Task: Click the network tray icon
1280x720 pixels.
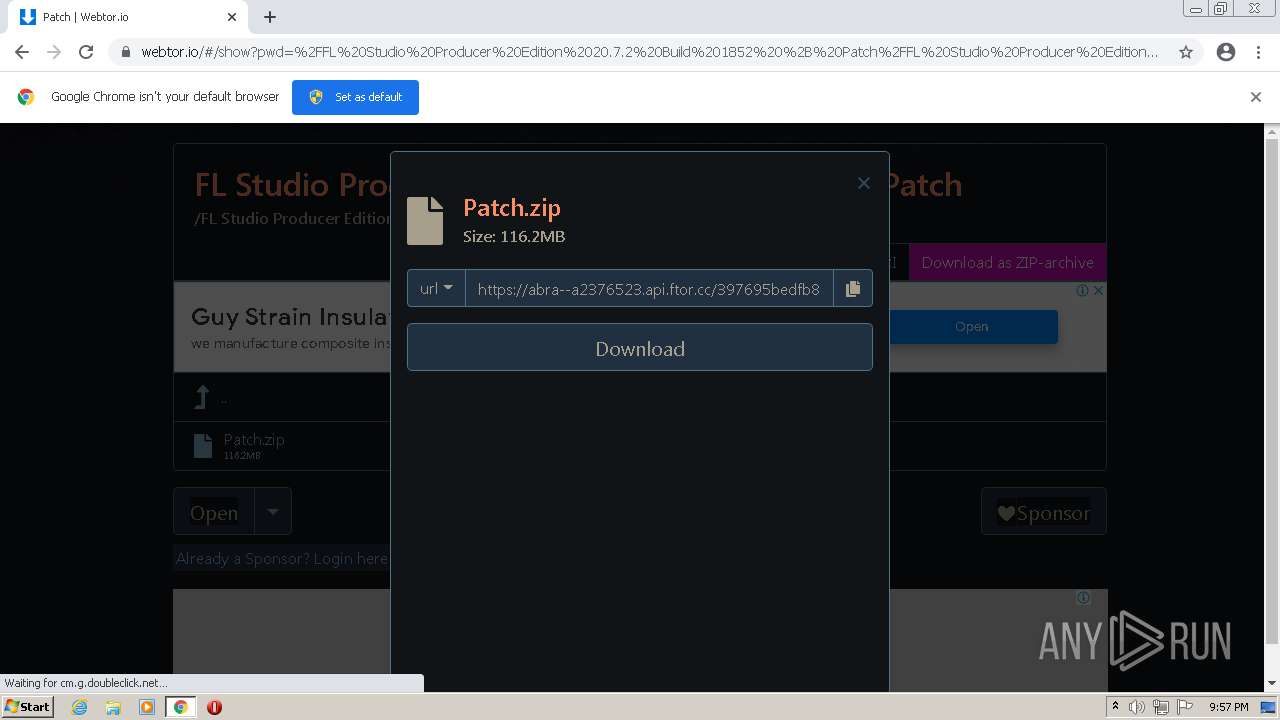Action: [1160, 707]
